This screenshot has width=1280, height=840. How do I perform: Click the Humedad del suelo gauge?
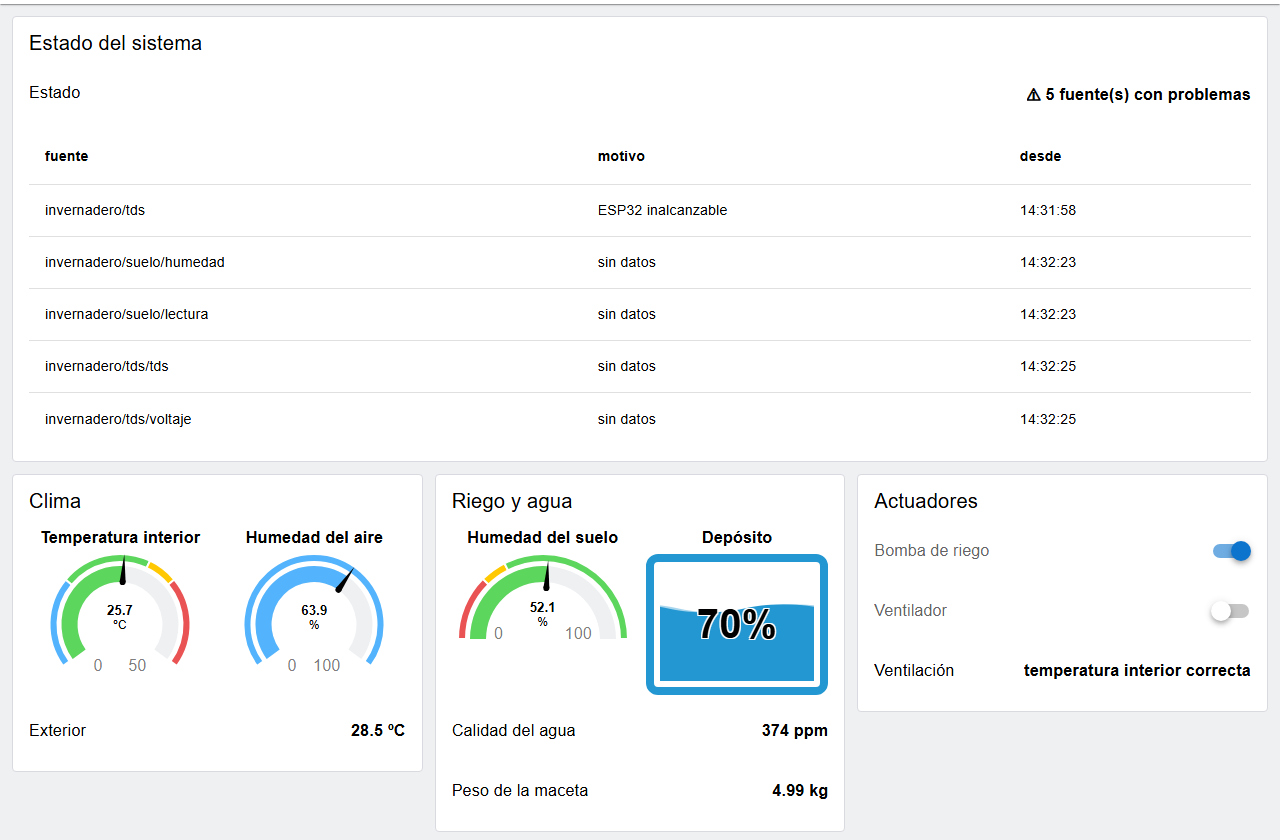click(543, 599)
